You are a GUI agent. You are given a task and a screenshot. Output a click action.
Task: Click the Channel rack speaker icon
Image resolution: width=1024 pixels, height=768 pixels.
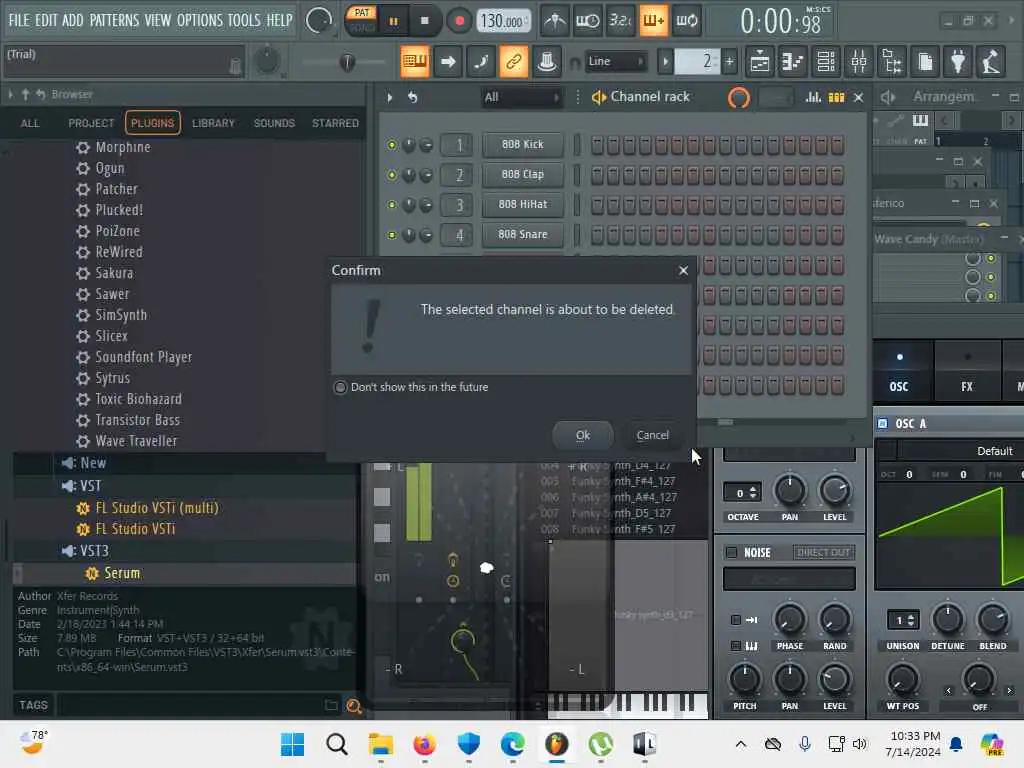(598, 97)
